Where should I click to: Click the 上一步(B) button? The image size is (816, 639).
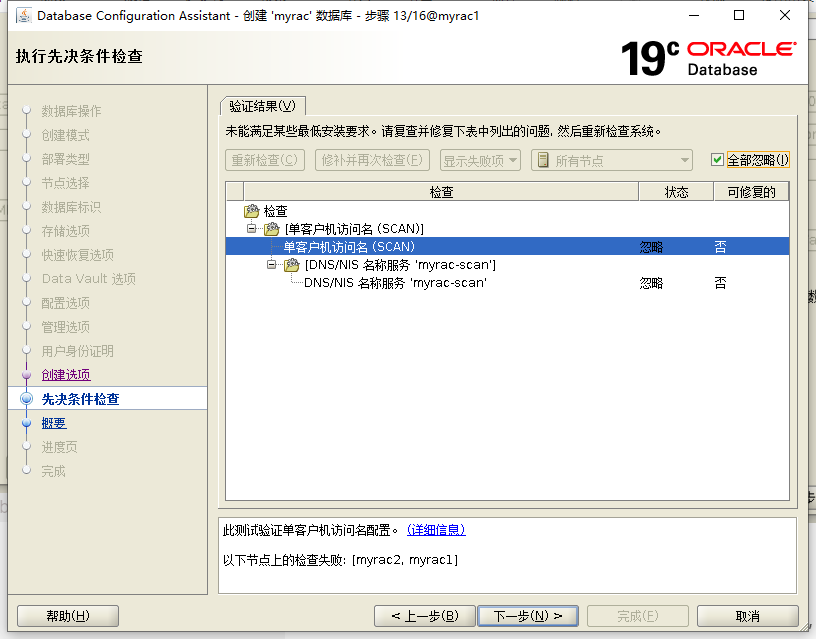(425, 616)
